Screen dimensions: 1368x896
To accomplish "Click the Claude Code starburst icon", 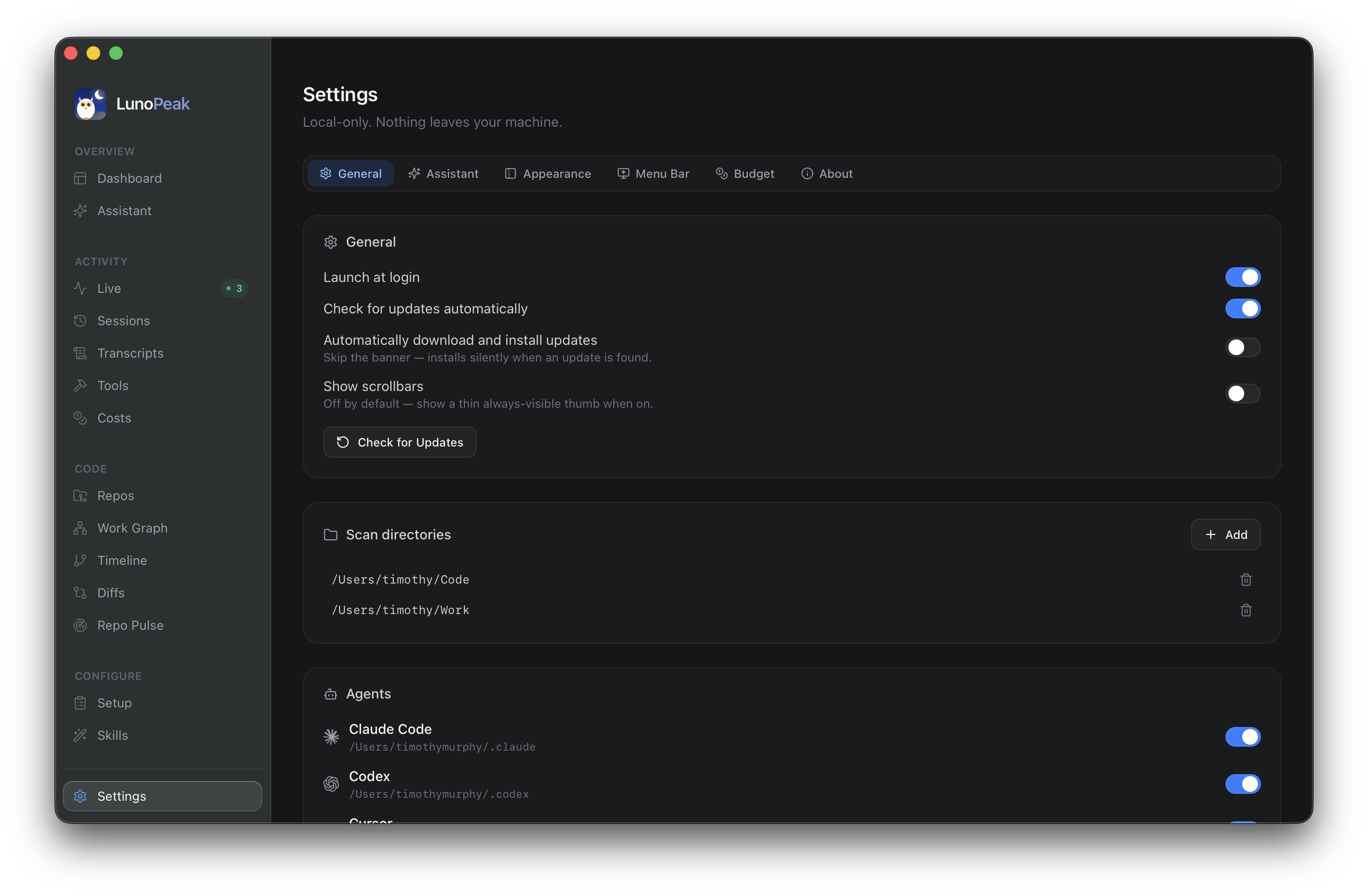I will pos(331,737).
